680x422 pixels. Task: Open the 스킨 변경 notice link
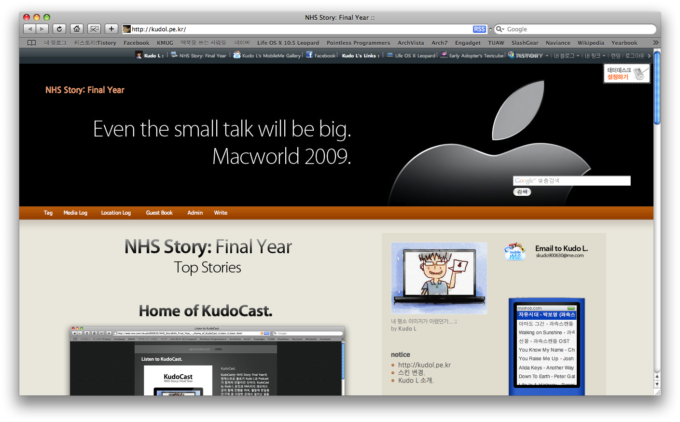point(412,373)
